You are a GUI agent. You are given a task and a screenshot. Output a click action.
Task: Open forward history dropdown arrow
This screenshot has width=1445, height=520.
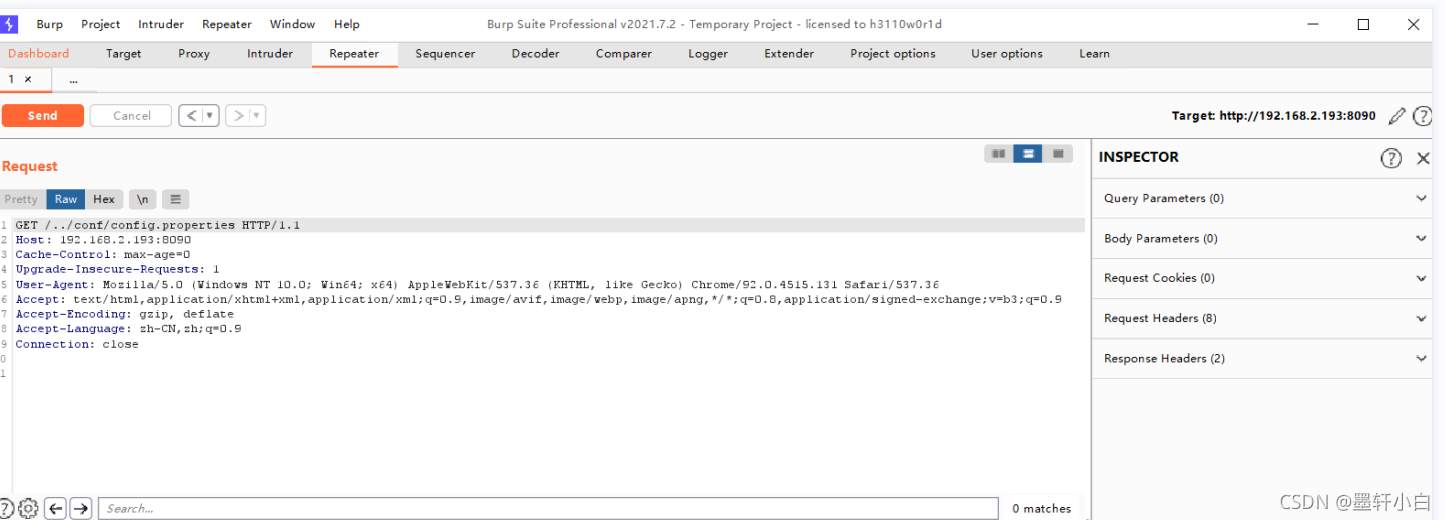tap(257, 116)
